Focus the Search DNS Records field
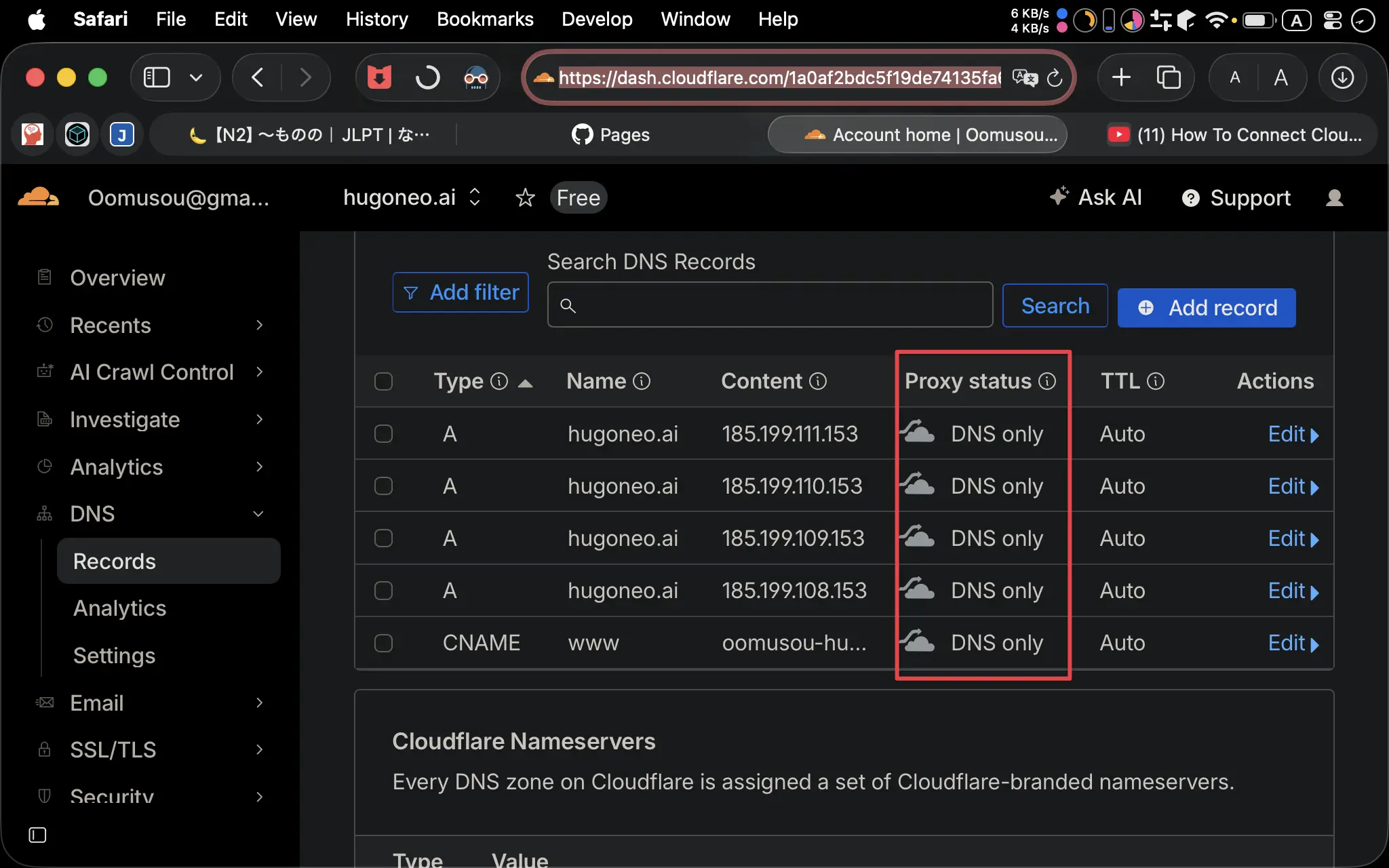The width and height of the screenshot is (1389, 868). [x=770, y=305]
